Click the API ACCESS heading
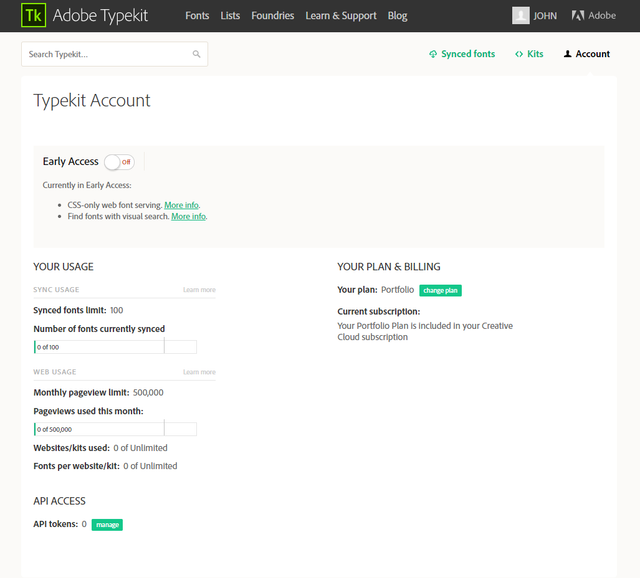The image size is (640, 578). tap(59, 501)
